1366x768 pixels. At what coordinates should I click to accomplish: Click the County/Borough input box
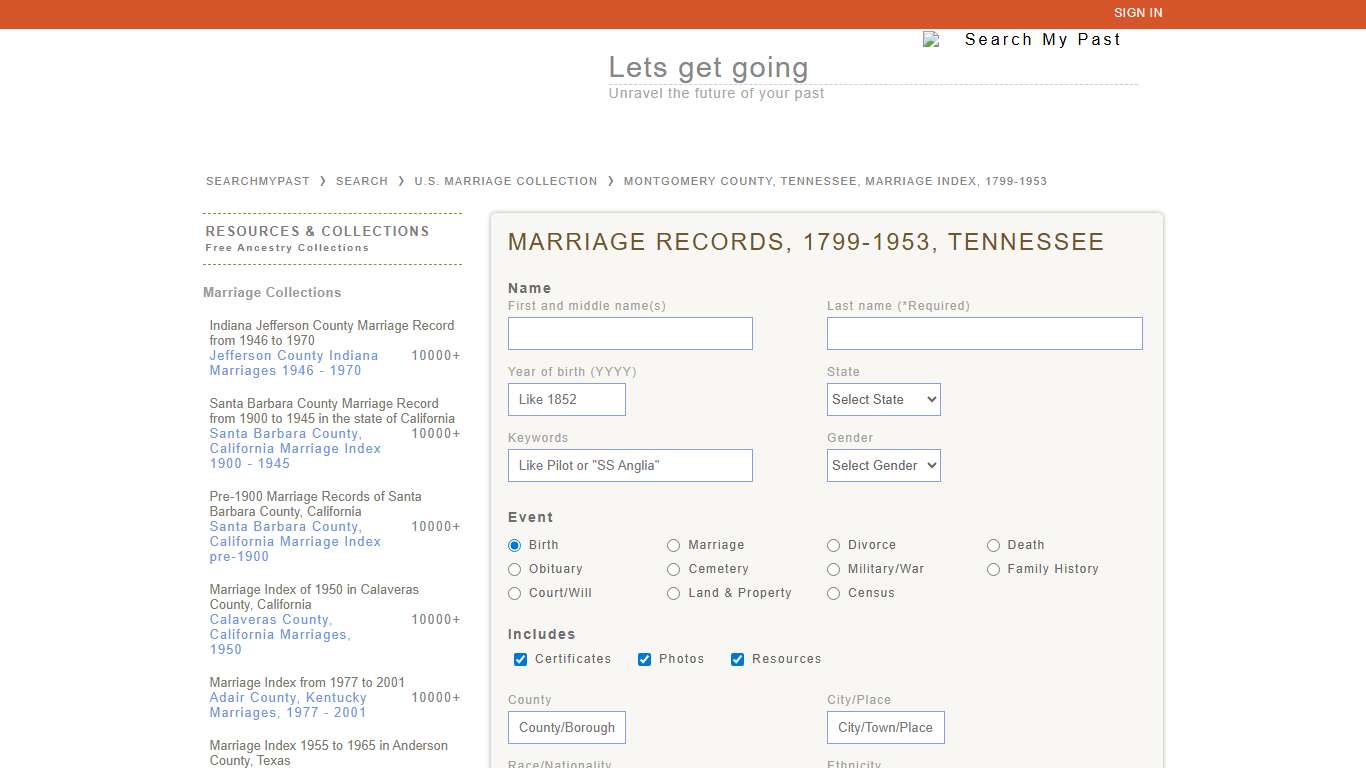point(566,727)
